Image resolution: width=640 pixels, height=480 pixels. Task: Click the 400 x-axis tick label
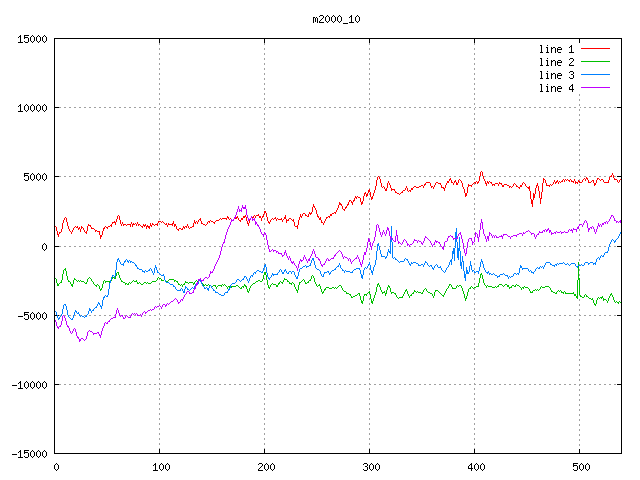[475, 467]
